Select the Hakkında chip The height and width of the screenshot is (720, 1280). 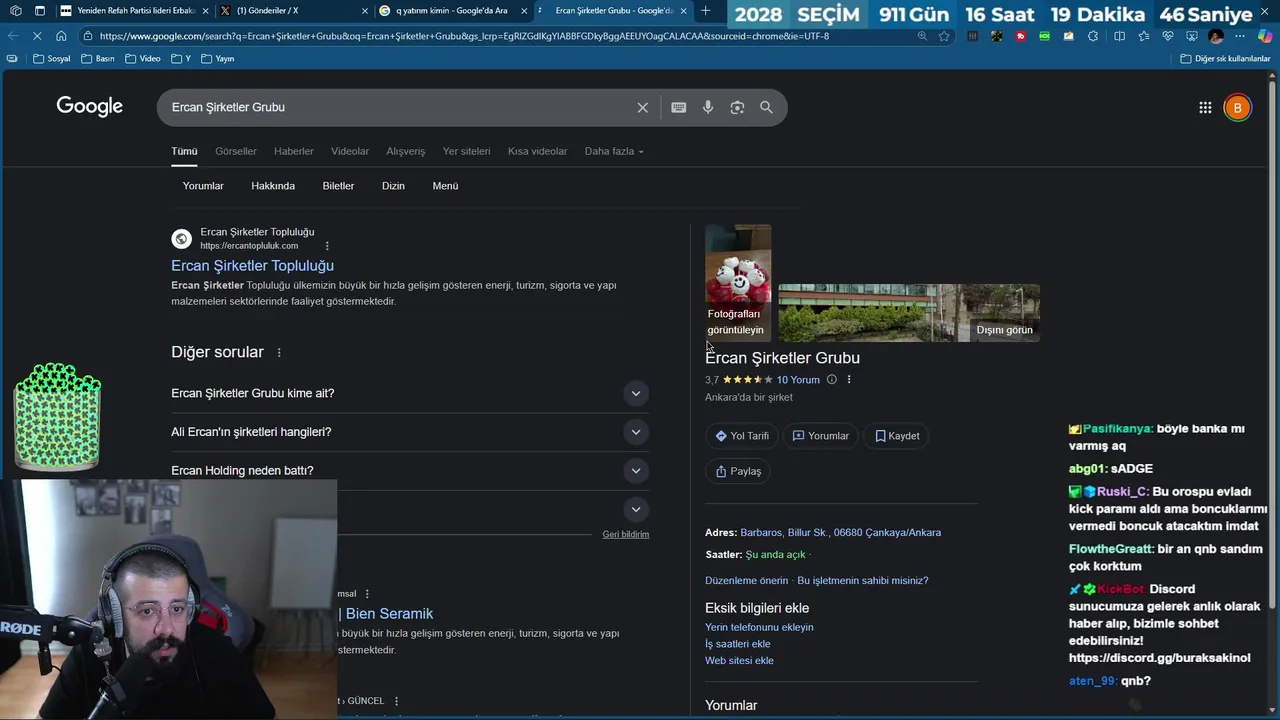tap(273, 186)
